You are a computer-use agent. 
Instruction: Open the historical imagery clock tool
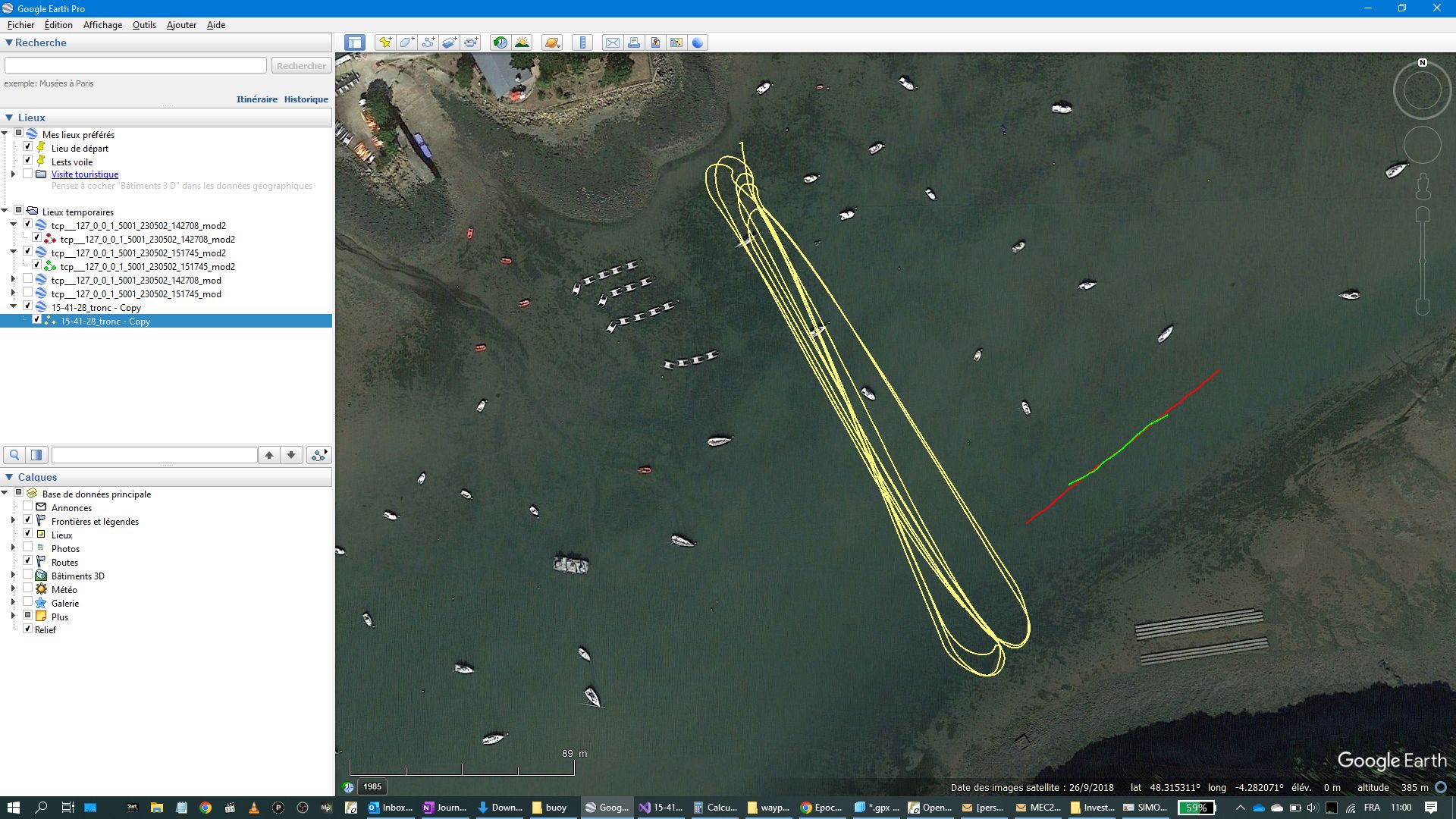click(x=500, y=42)
